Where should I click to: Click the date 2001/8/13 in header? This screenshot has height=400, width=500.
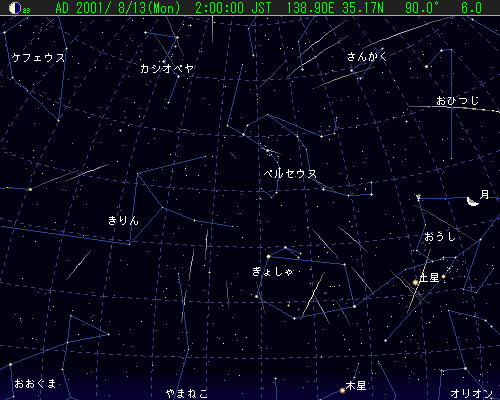118,8
